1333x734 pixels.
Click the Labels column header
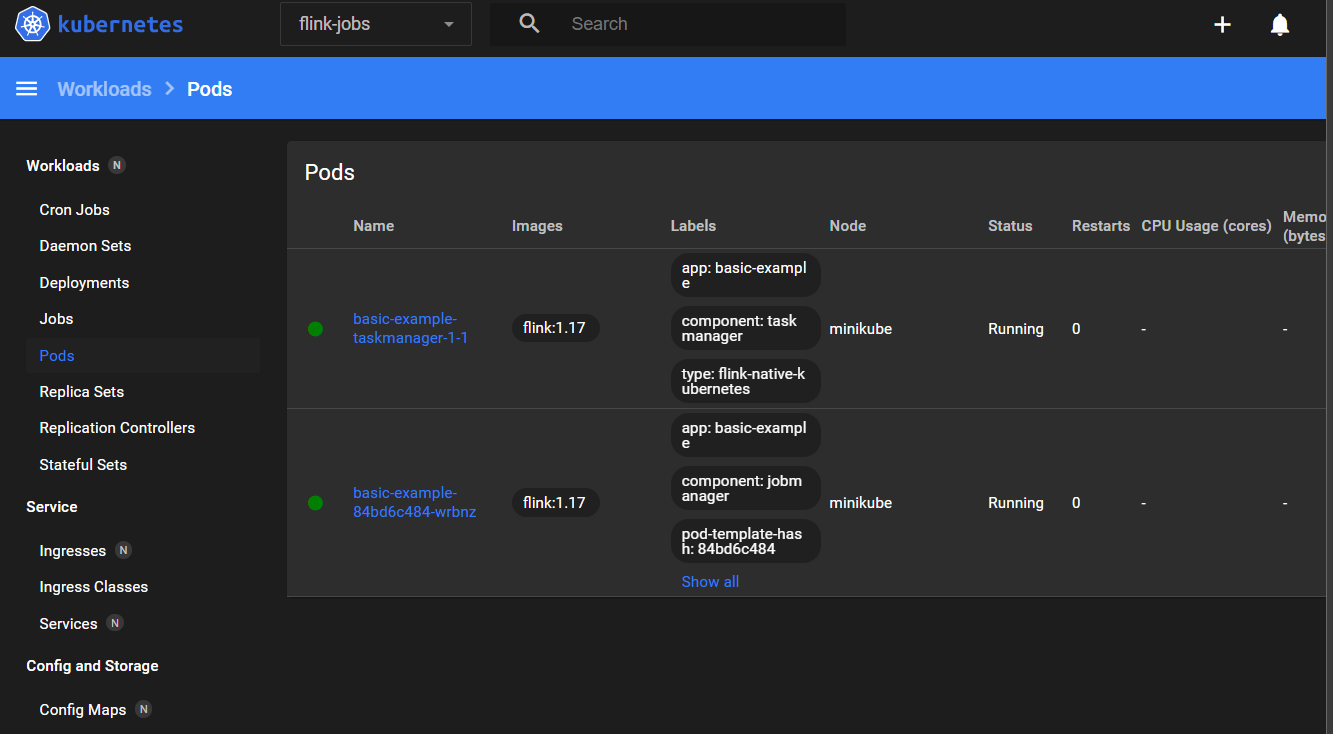click(x=693, y=226)
